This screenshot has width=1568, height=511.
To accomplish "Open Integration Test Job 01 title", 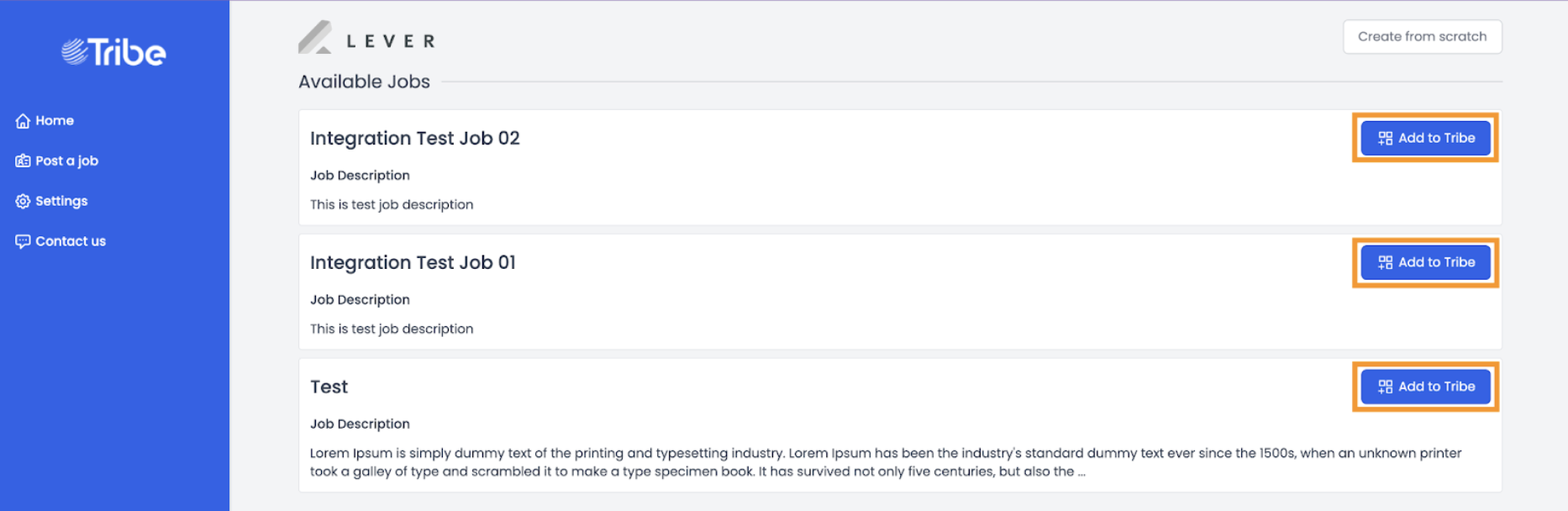I will [x=413, y=262].
